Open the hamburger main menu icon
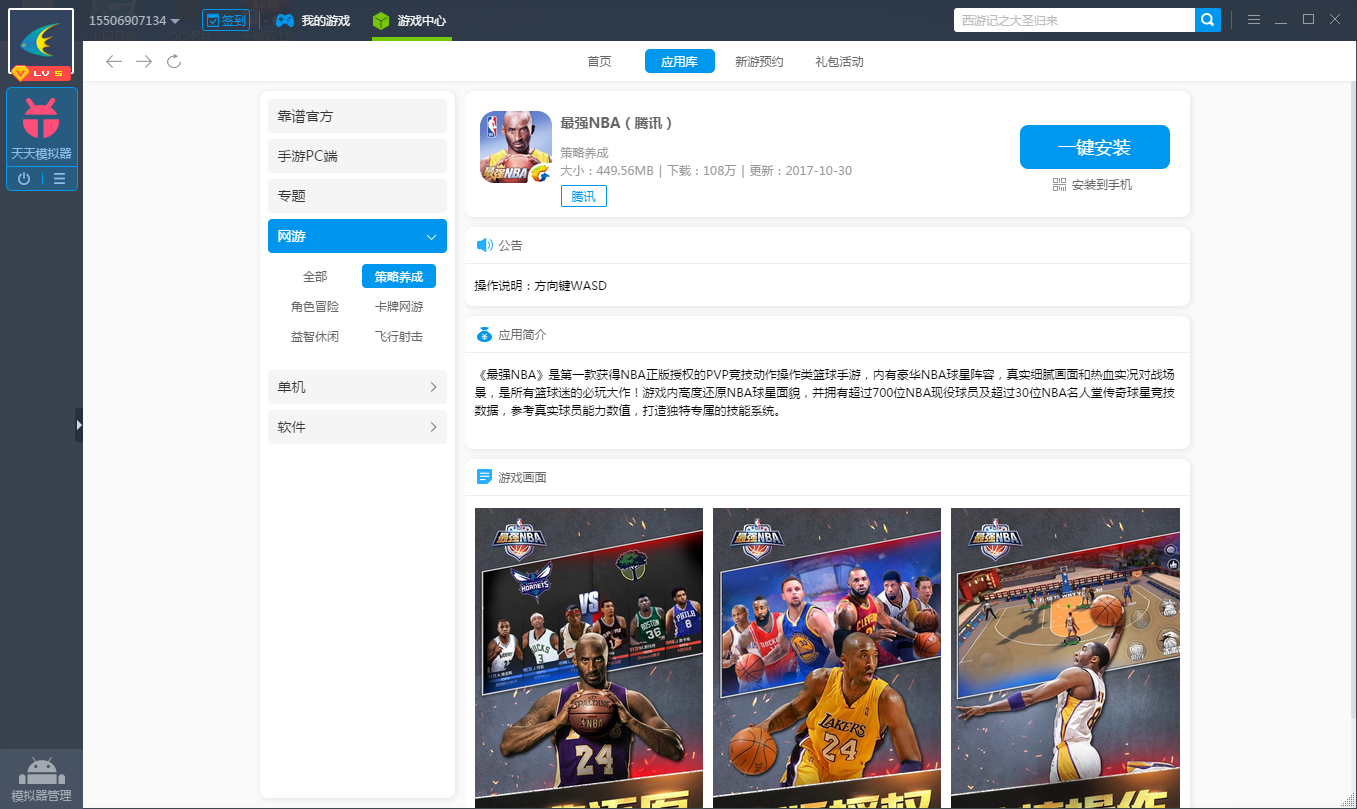Screen dimensions: 1357x809 [x=1254, y=20]
